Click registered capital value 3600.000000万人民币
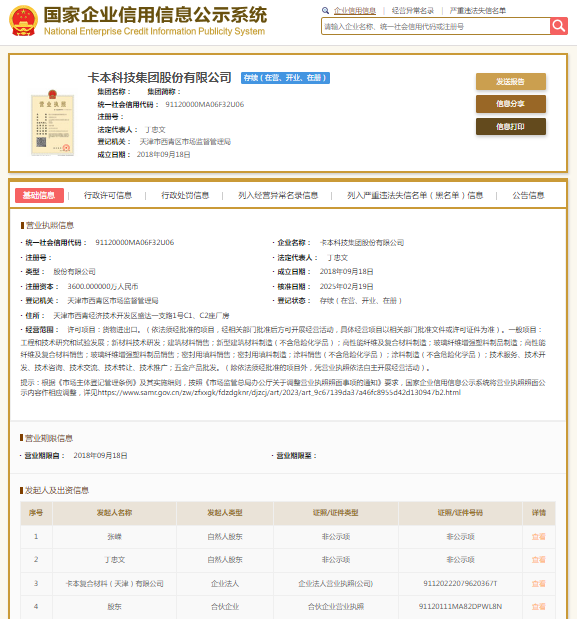Screen dimensions: 577x619 coord(103,286)
